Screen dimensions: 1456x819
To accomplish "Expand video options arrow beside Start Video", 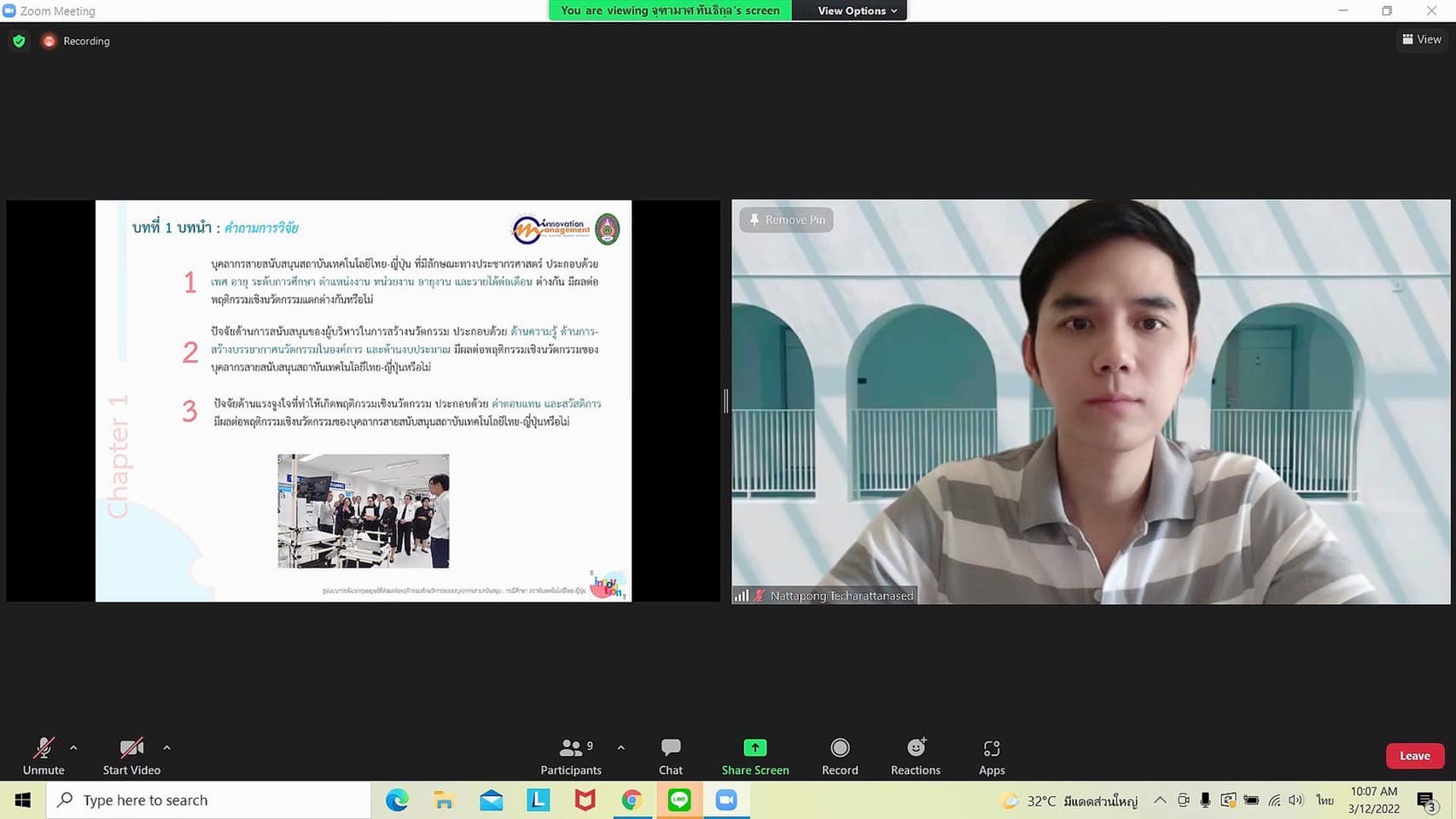I will [x=166, y=747].
